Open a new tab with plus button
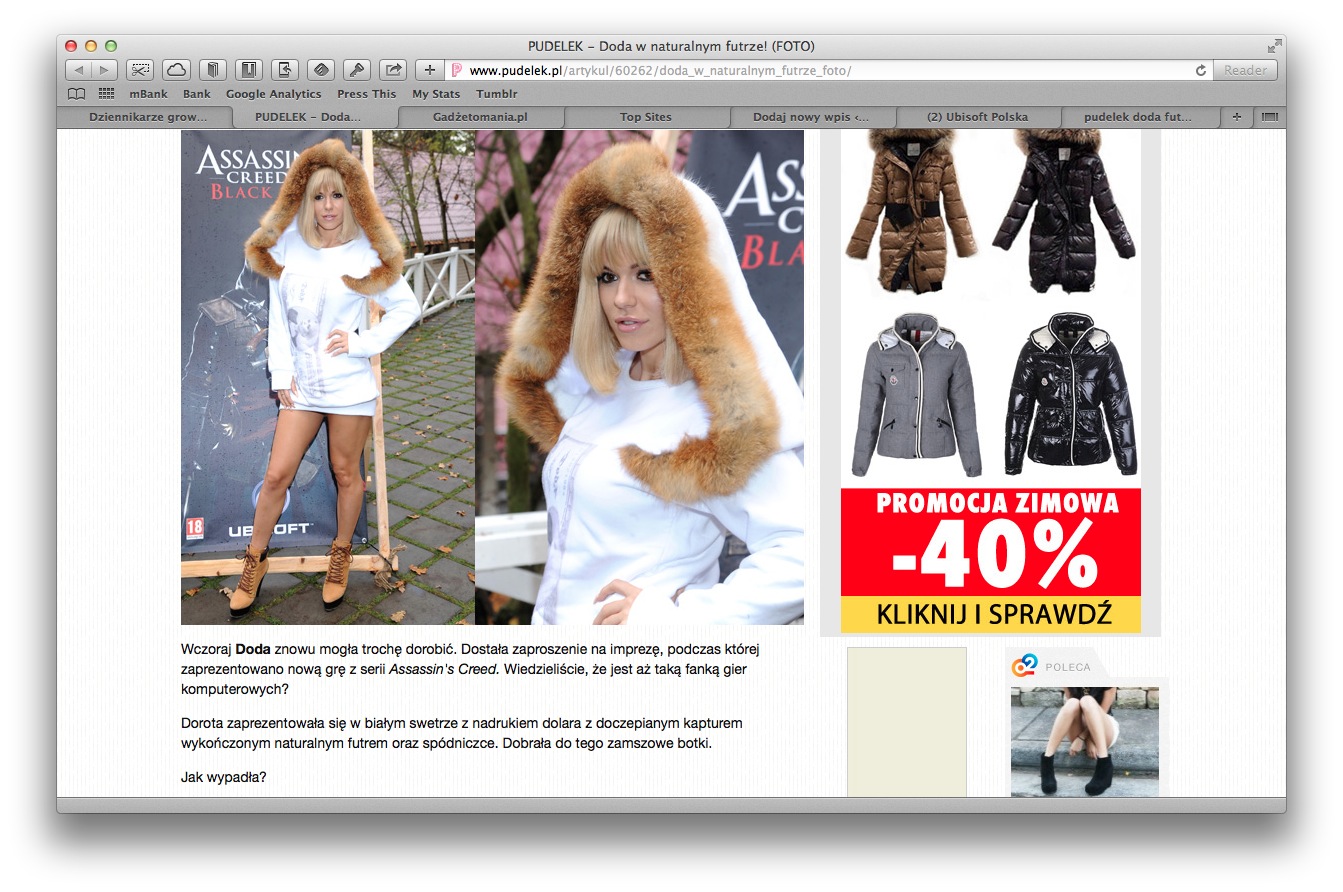The image size is (1343, 892). 1236,117
